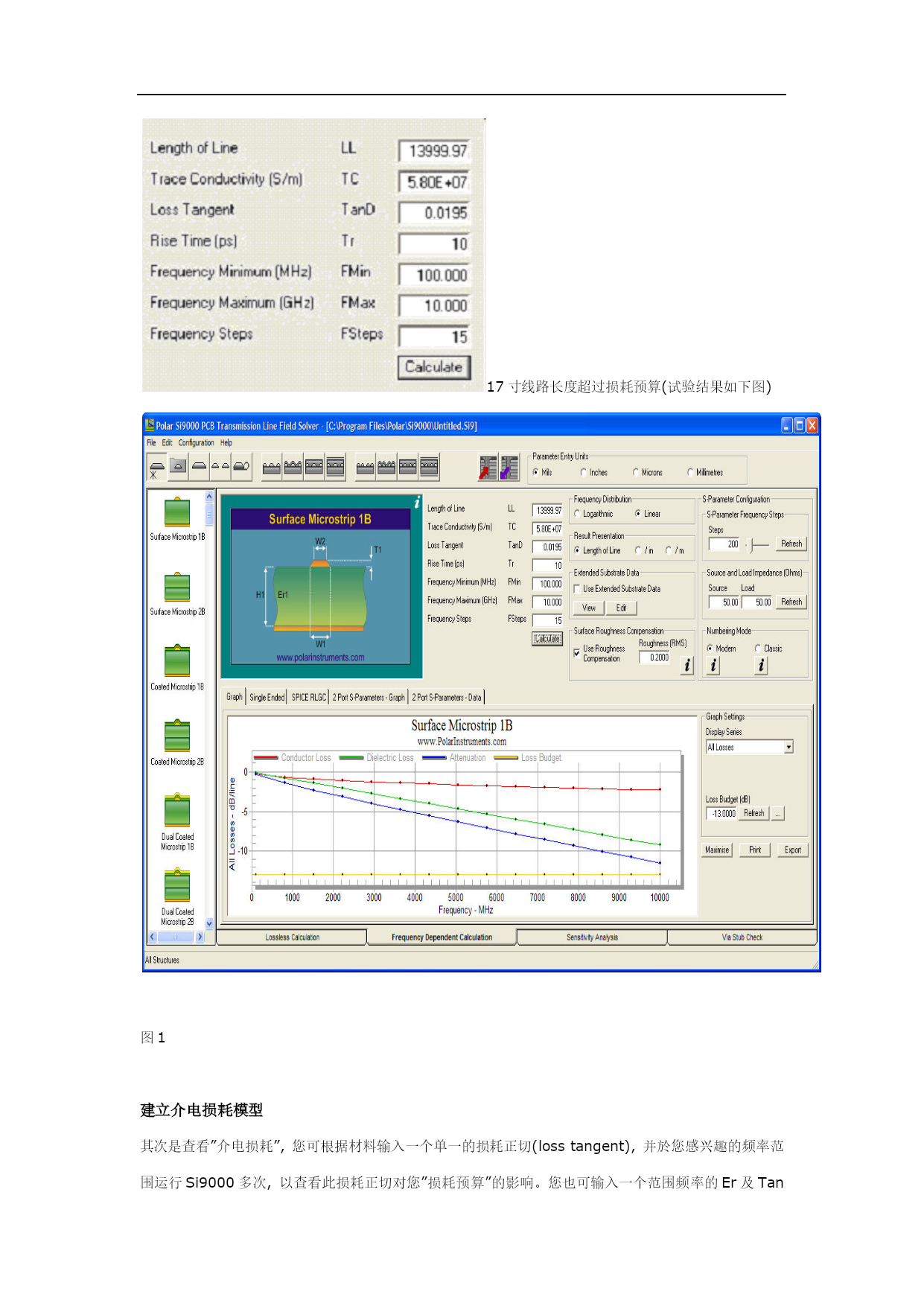
Task: Adjust the S-Parameter Frequency Steps slider
Action: (x=753, y=545)
